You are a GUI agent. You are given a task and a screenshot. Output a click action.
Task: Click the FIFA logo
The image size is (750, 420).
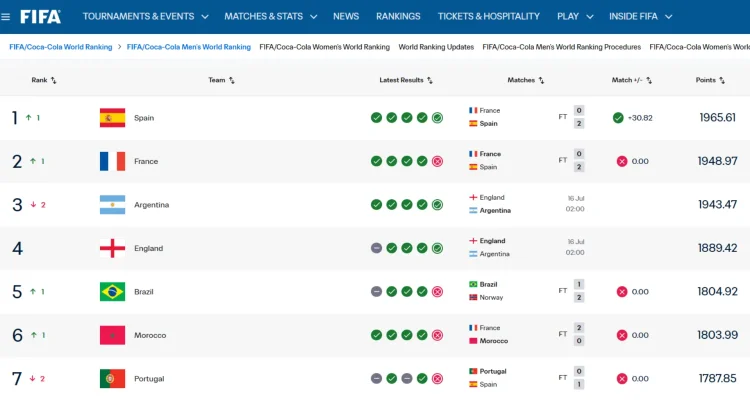click(x=41, y=17)
